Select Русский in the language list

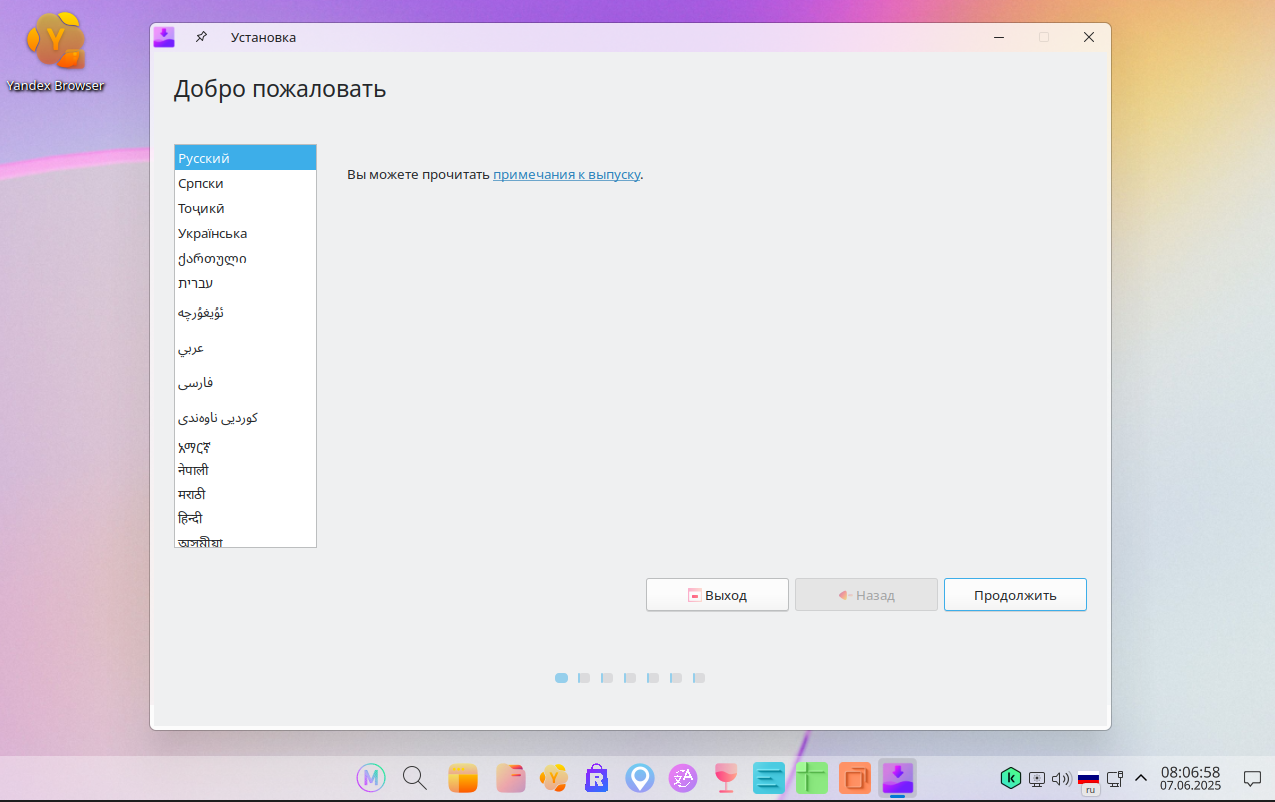tap(245, 158)
